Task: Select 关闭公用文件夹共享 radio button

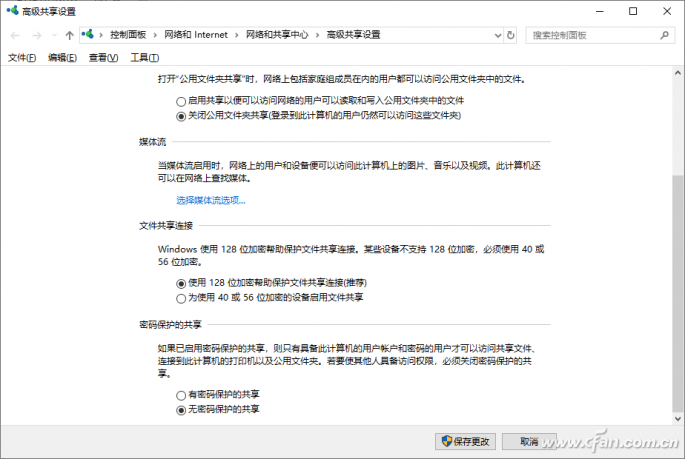Action: point(181,117)
